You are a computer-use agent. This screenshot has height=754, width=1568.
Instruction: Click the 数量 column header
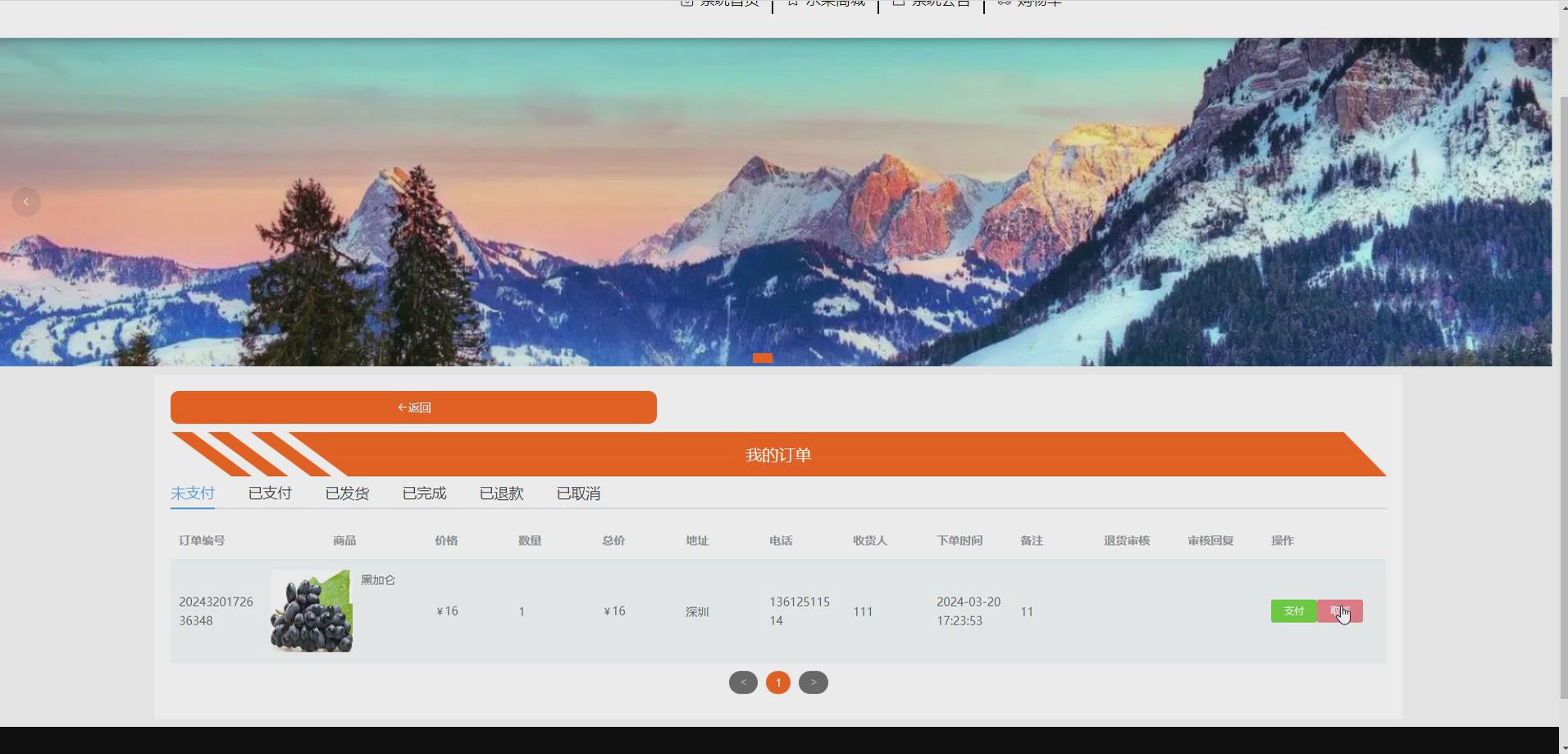tap(530, 541)
